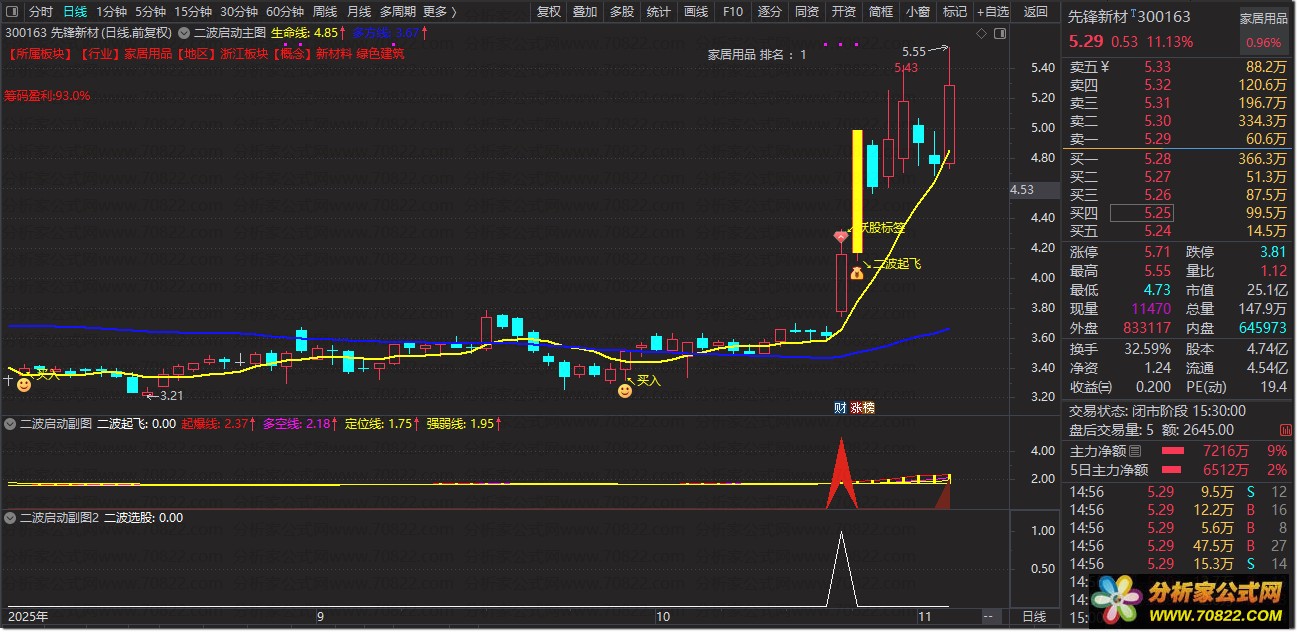Screen dimensions: 1299x632
Task: Toggle the left sidebar panel icon
Action: [x=12, y=12]
